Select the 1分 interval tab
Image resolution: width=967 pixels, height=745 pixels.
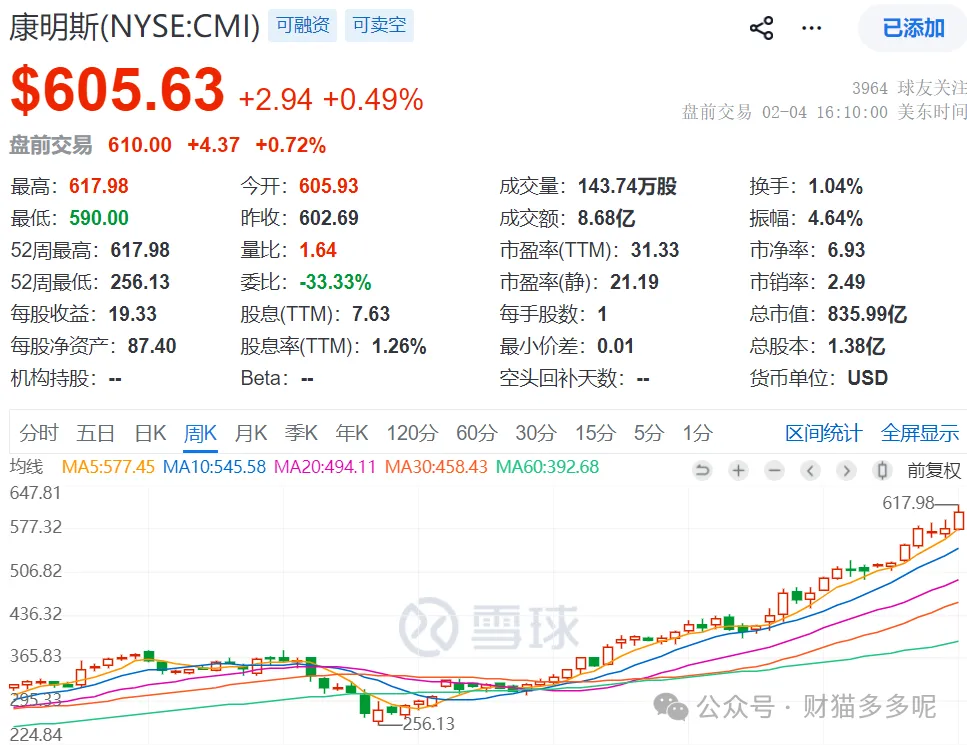(x=697, y=433)
